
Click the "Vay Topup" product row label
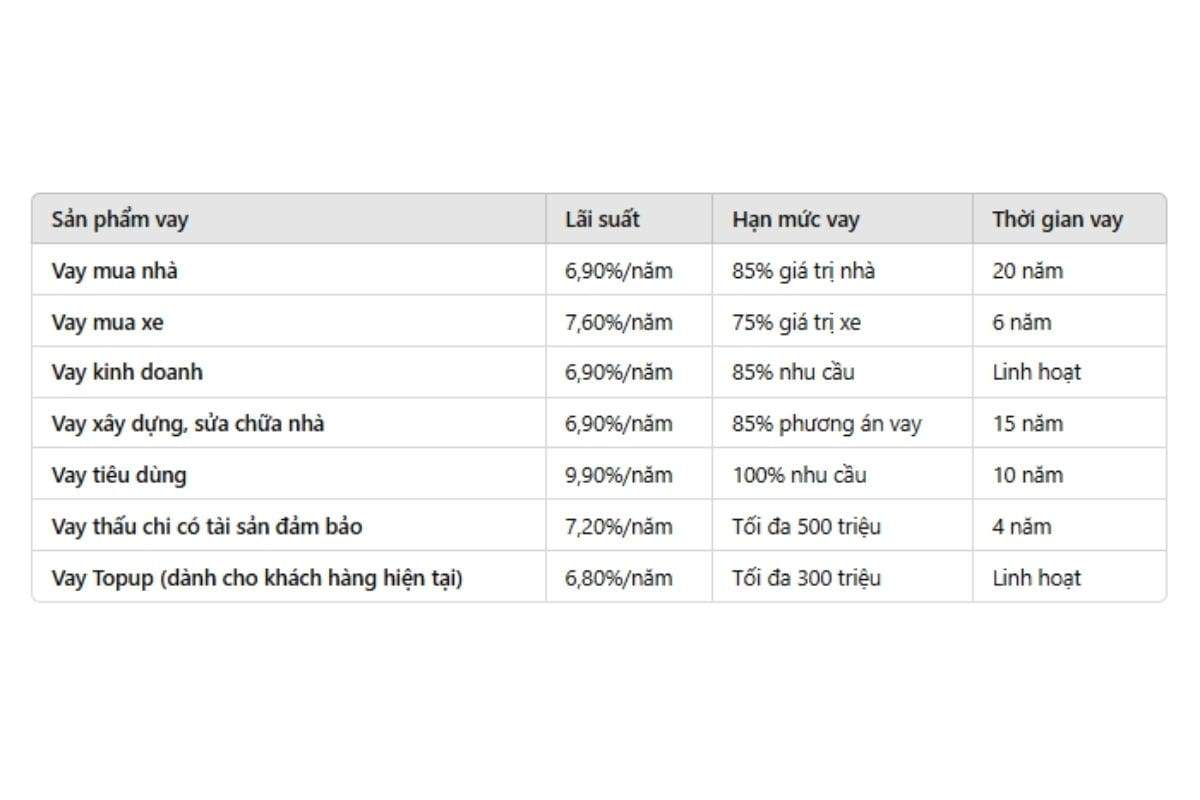[x=257, y=578]
